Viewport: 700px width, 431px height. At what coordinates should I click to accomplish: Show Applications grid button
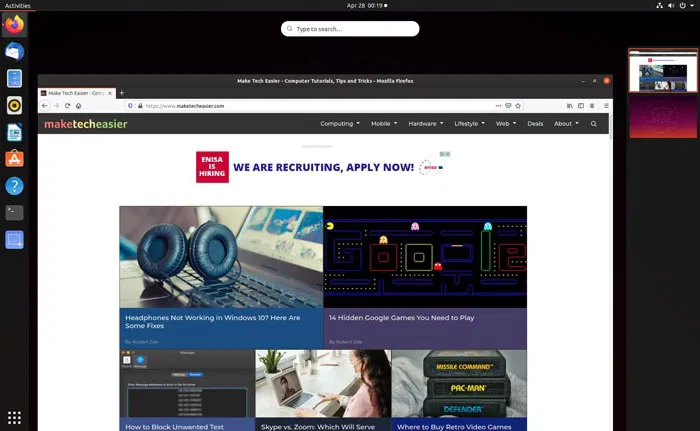click(x=14, y=417)
